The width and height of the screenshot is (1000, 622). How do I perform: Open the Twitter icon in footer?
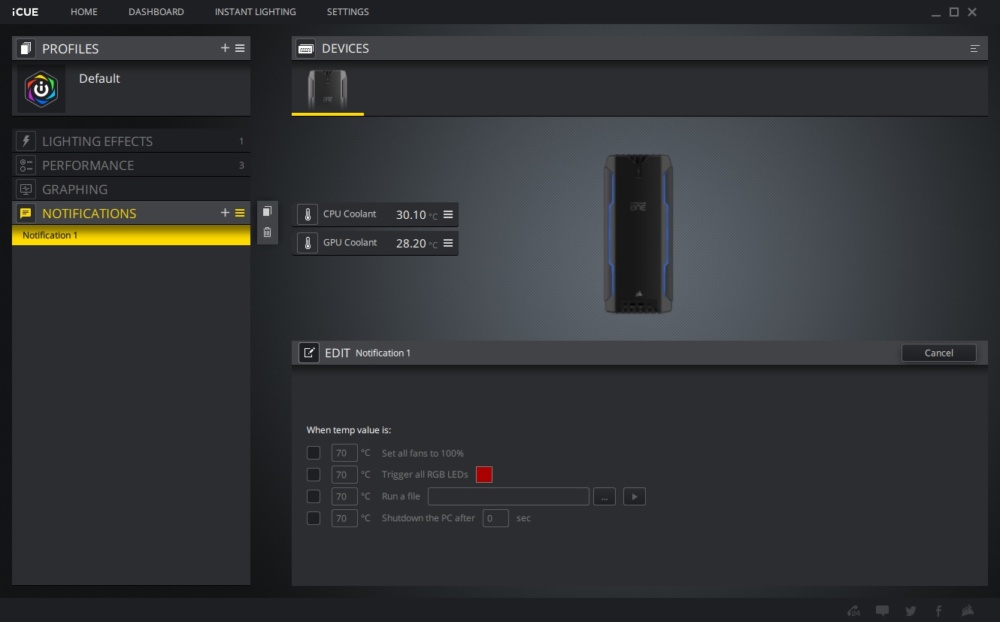pos(911,611)
